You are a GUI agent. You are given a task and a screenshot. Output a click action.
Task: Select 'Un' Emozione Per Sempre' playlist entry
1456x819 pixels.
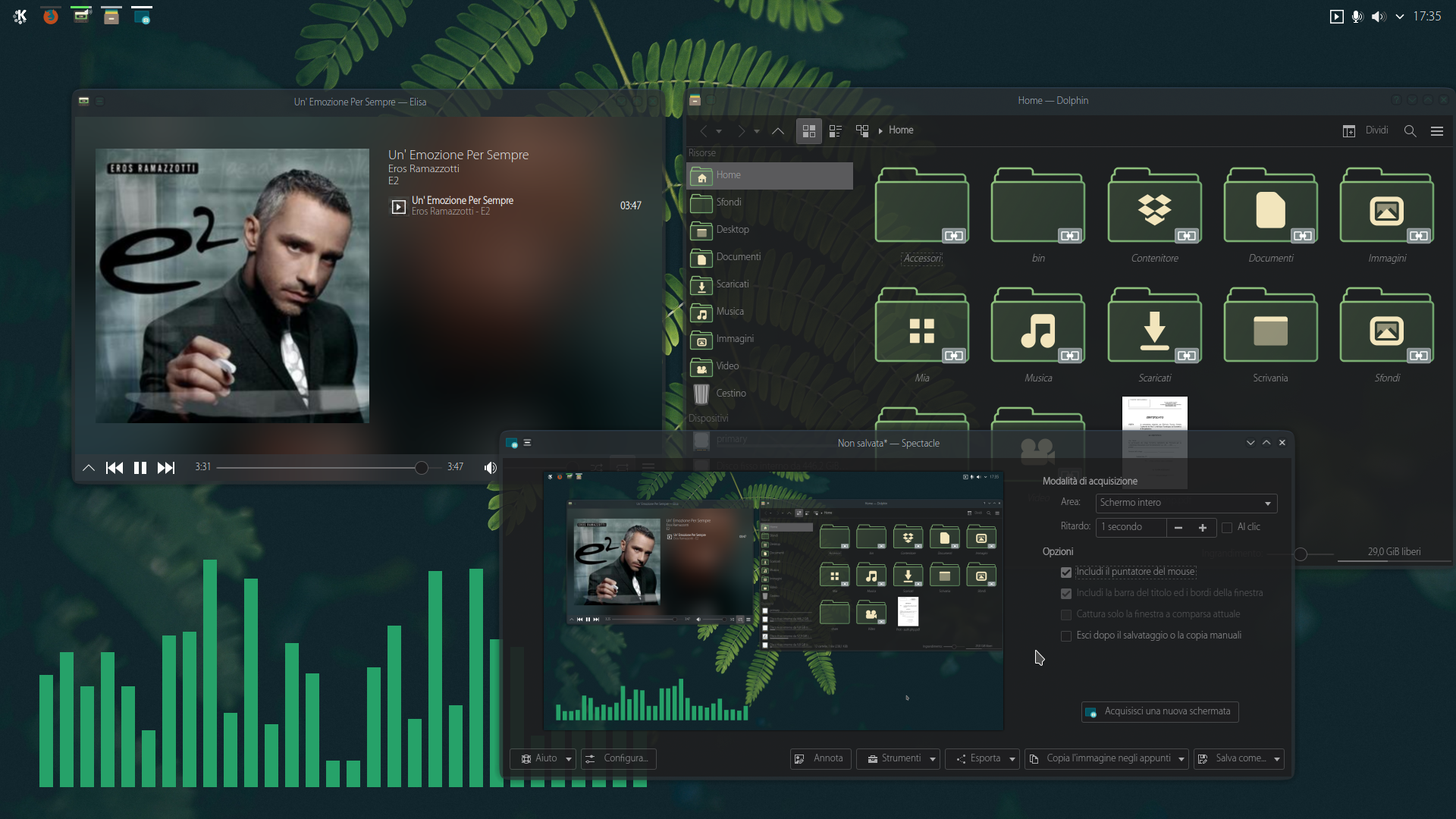tap(516, 206)
